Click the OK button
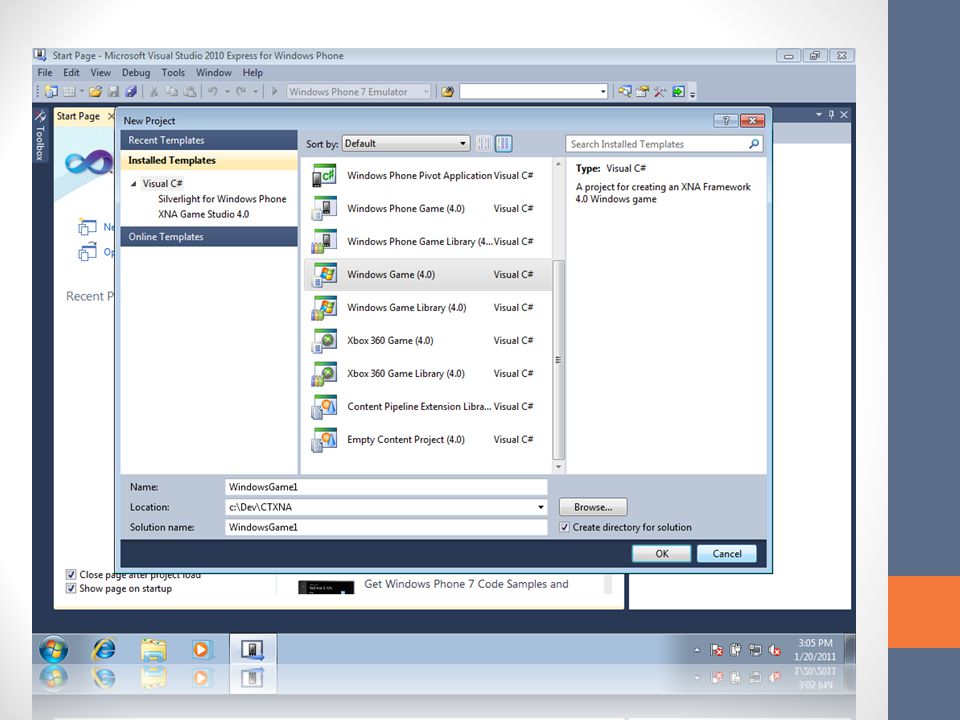 662,553
